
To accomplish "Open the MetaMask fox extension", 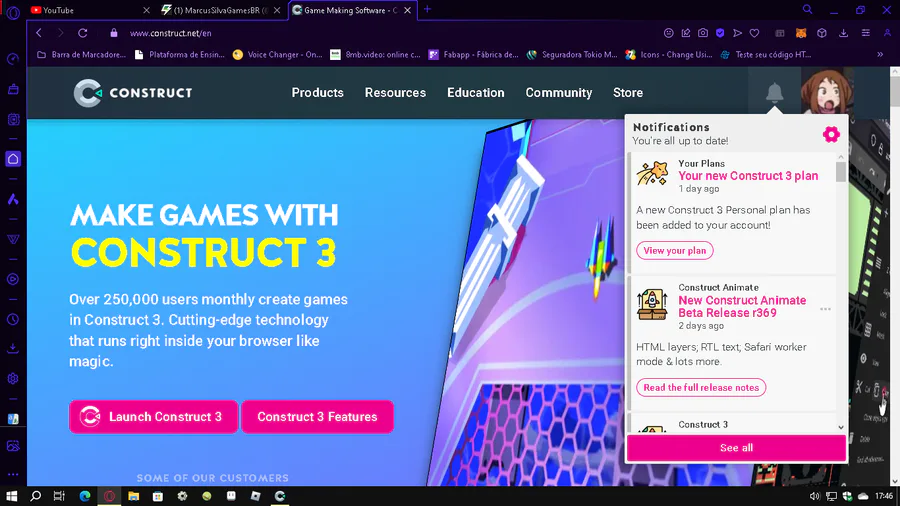I will point(801,33).
